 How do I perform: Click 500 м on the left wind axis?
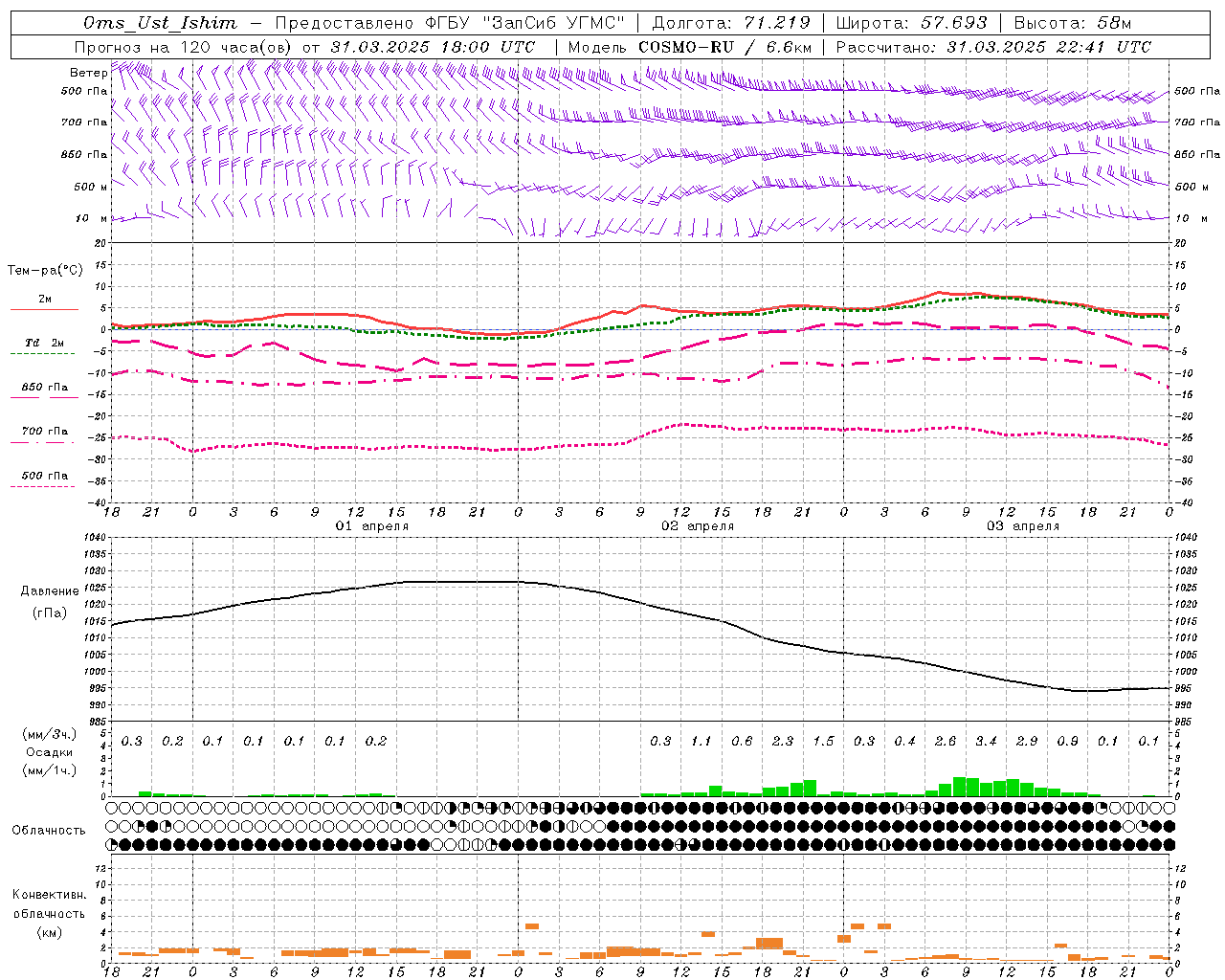click(91, 188)
